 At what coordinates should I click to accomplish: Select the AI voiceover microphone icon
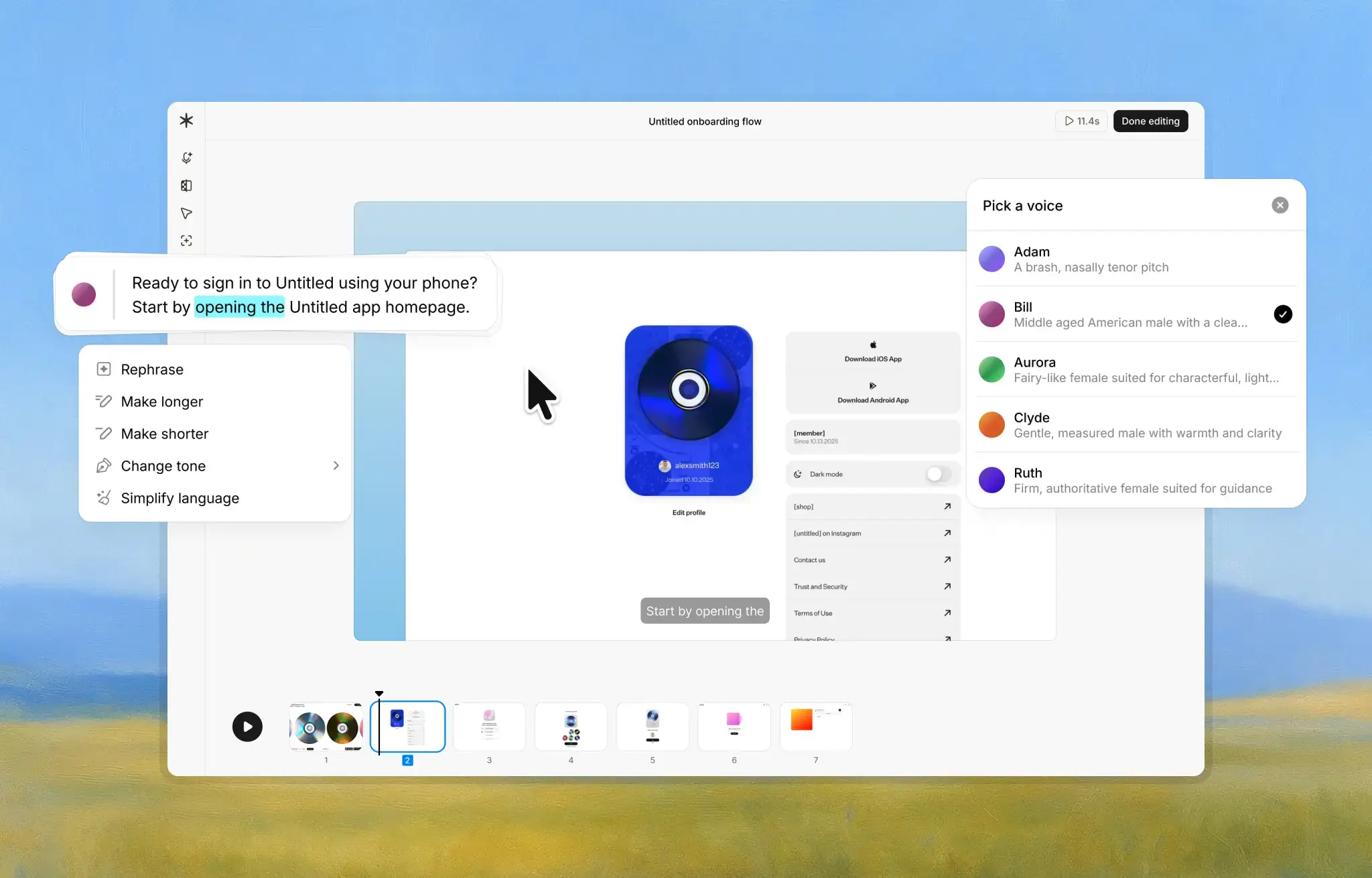tap(187, 158)
